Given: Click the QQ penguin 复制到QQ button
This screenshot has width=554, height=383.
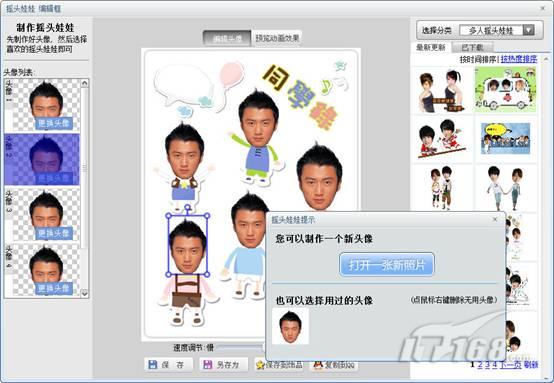Looking at the screenshot, I should pos(334,365).
